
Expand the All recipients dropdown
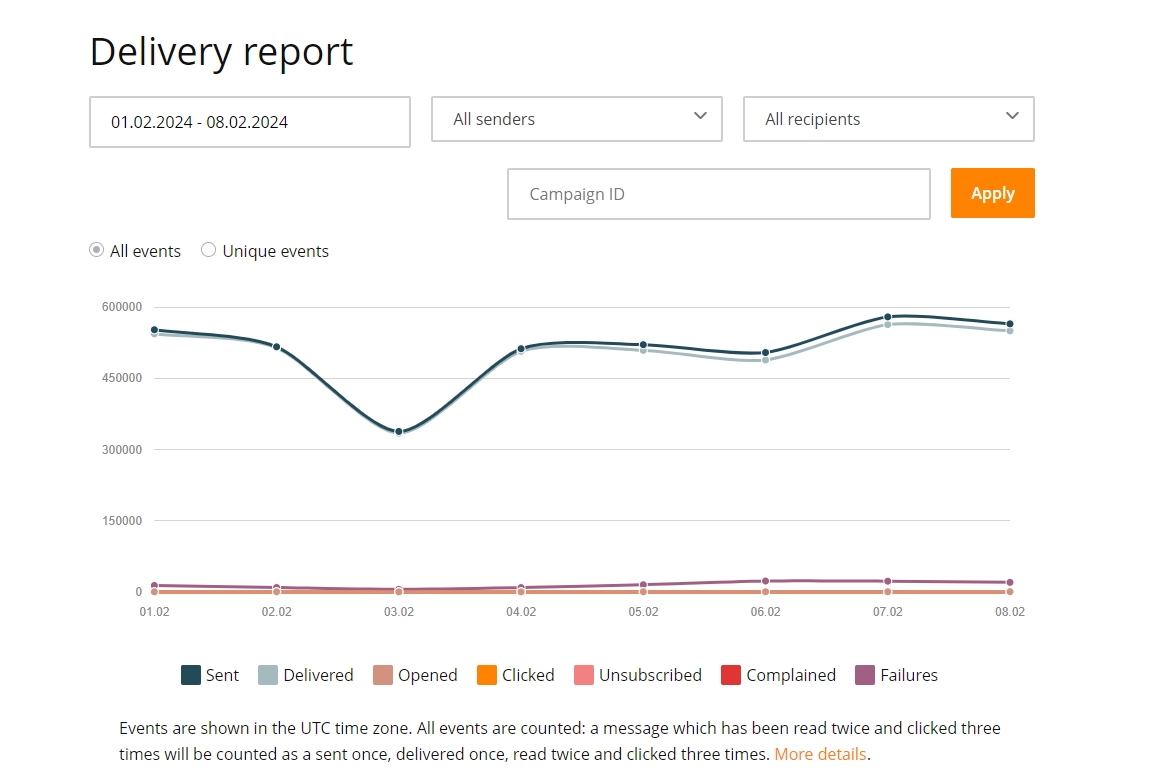coord(889,119)
